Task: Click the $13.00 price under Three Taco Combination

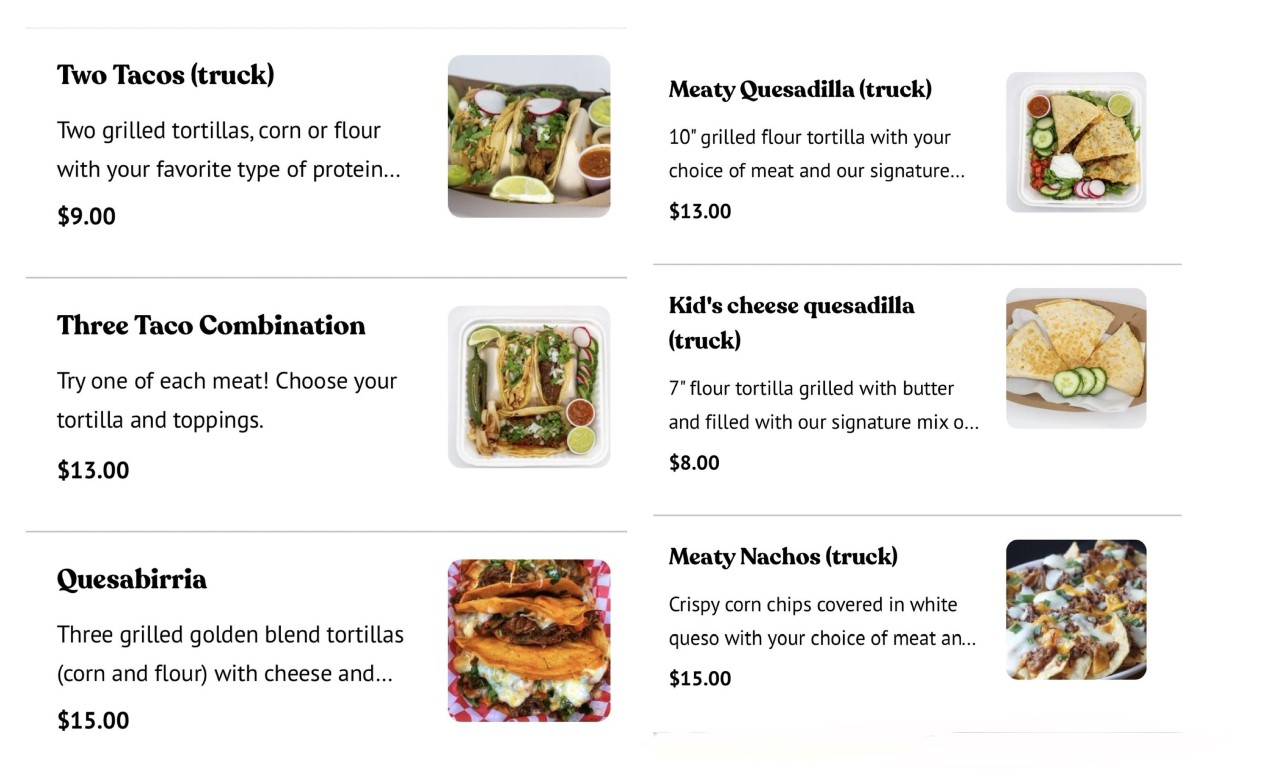Action: coord(93,470)
